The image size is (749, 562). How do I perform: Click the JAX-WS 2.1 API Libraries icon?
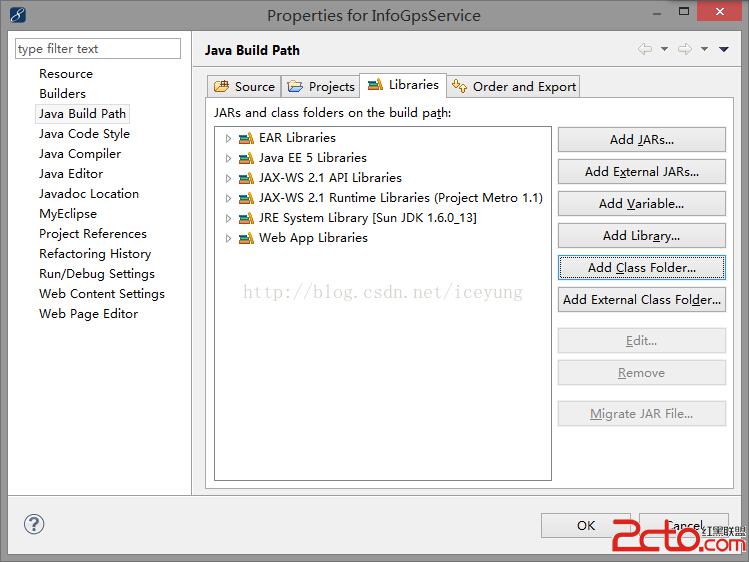(x=246, y=179)
